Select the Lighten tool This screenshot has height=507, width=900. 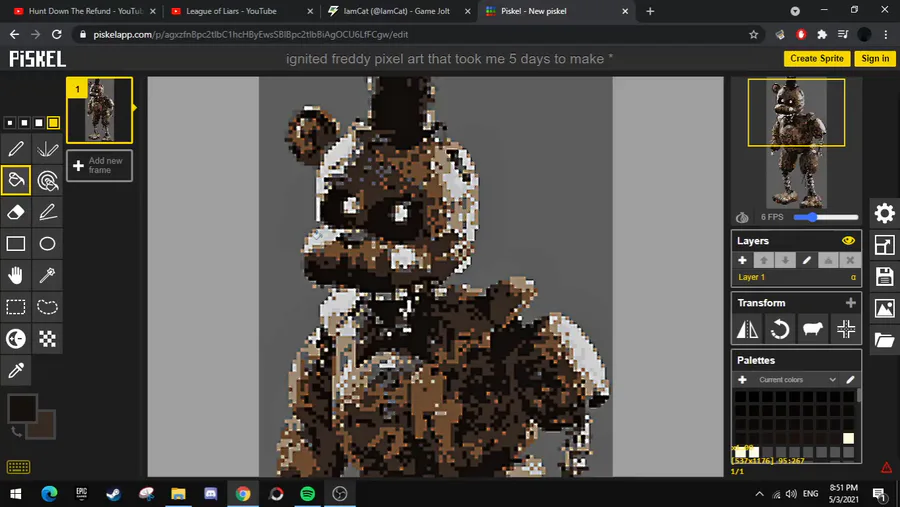15,338
